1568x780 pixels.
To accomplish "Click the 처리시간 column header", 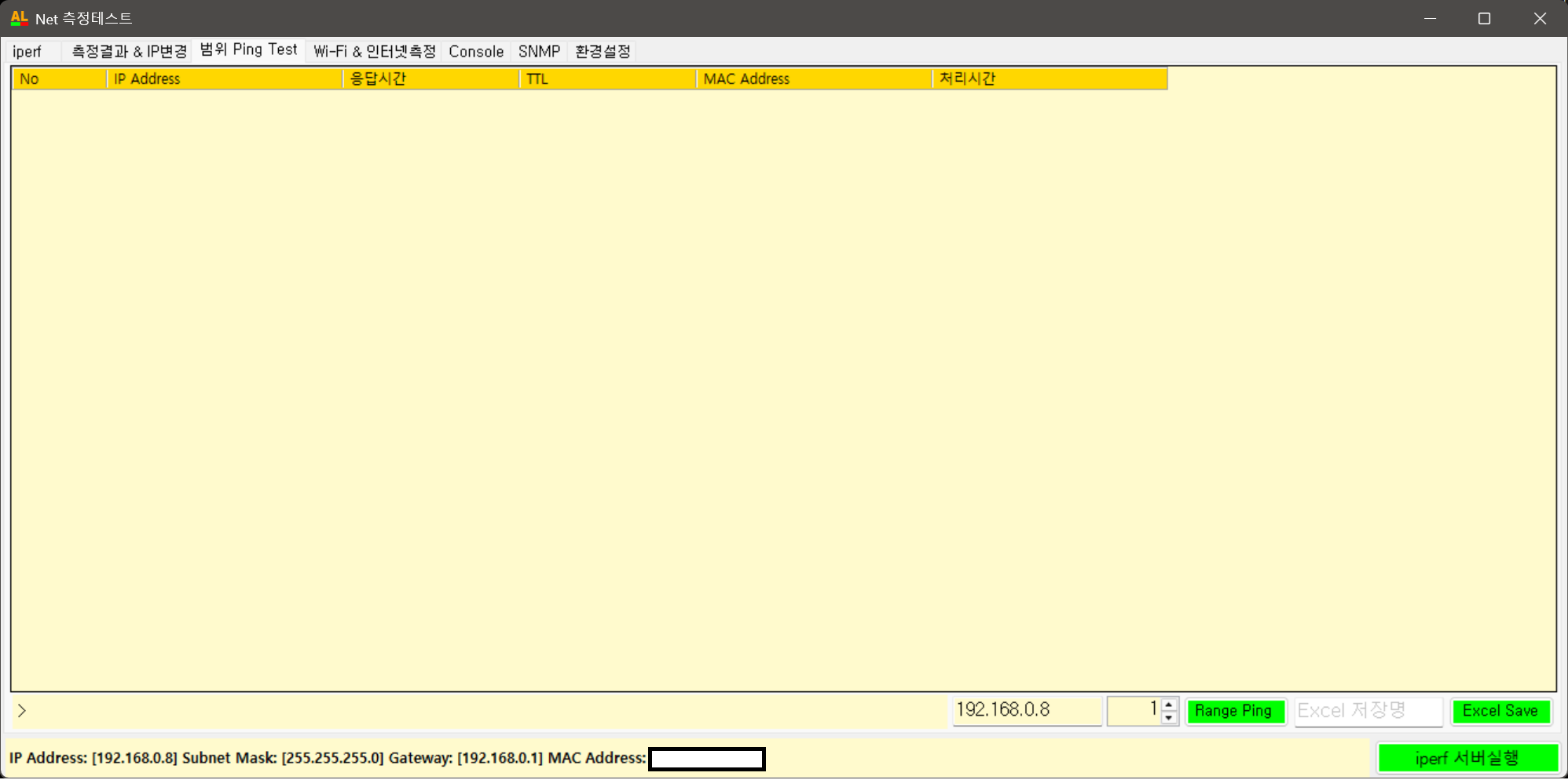I will point(1050,79).
